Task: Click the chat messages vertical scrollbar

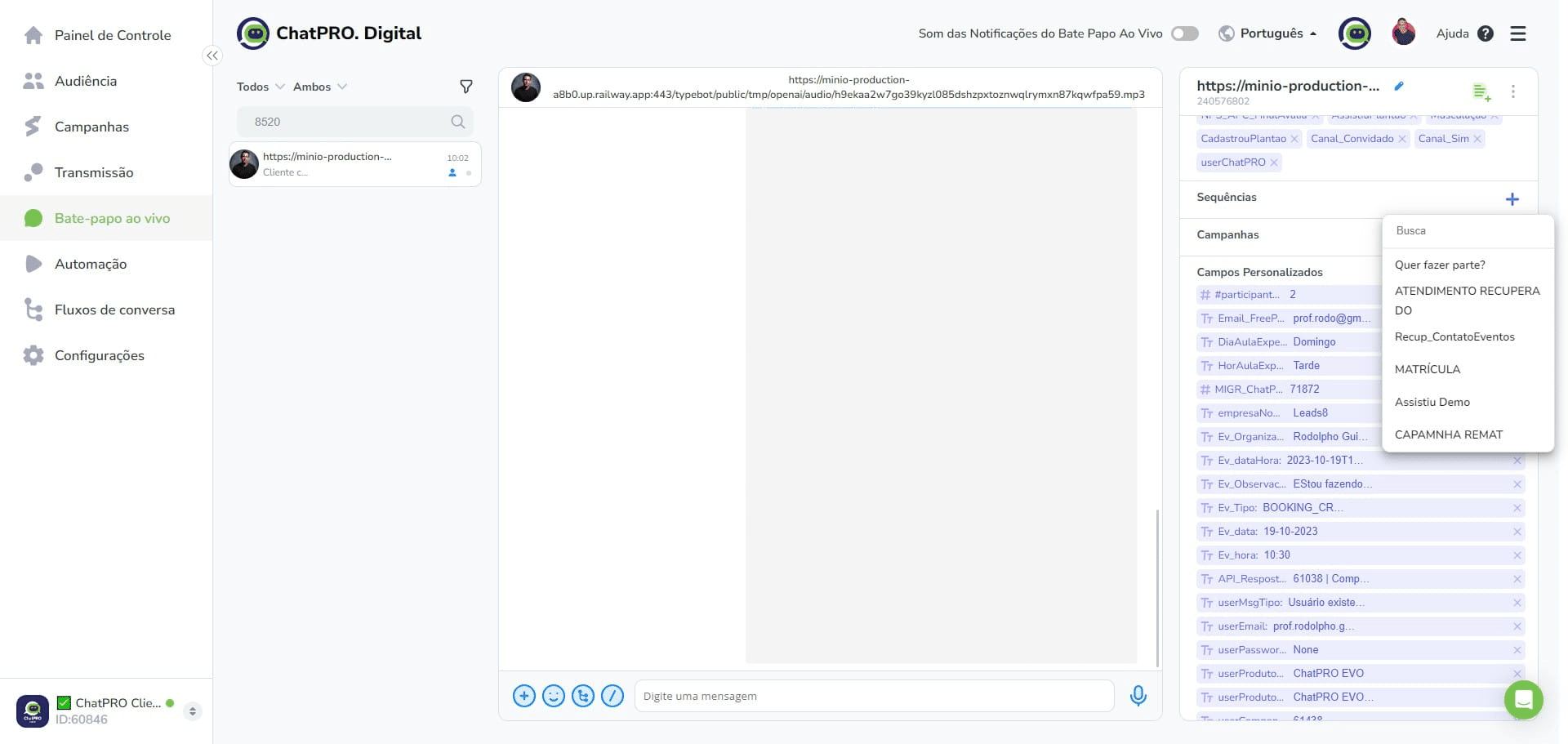Action: (x=1157, y=588)
